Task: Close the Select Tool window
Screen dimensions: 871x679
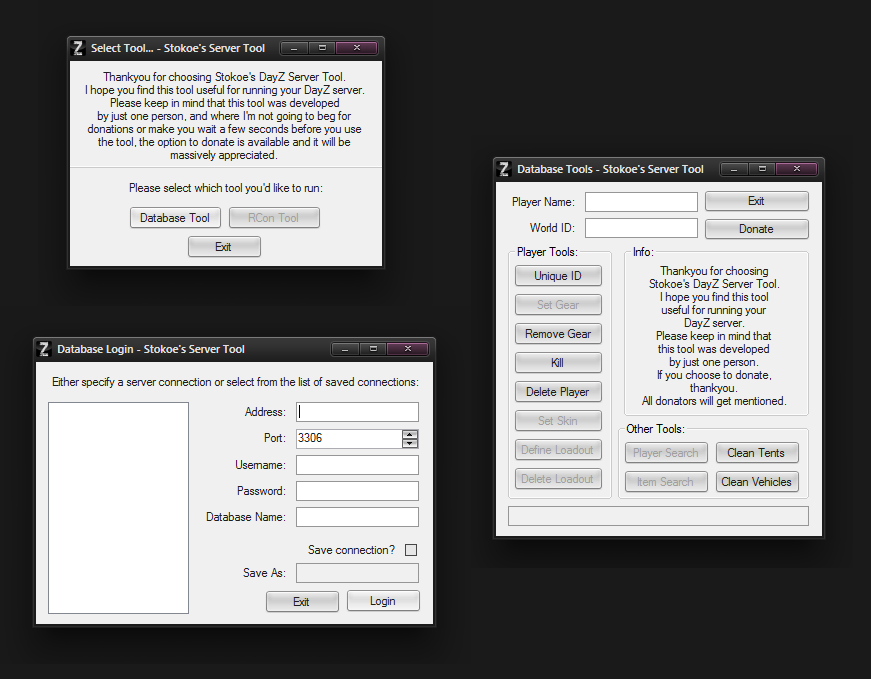Action: (x=357, y=48)
